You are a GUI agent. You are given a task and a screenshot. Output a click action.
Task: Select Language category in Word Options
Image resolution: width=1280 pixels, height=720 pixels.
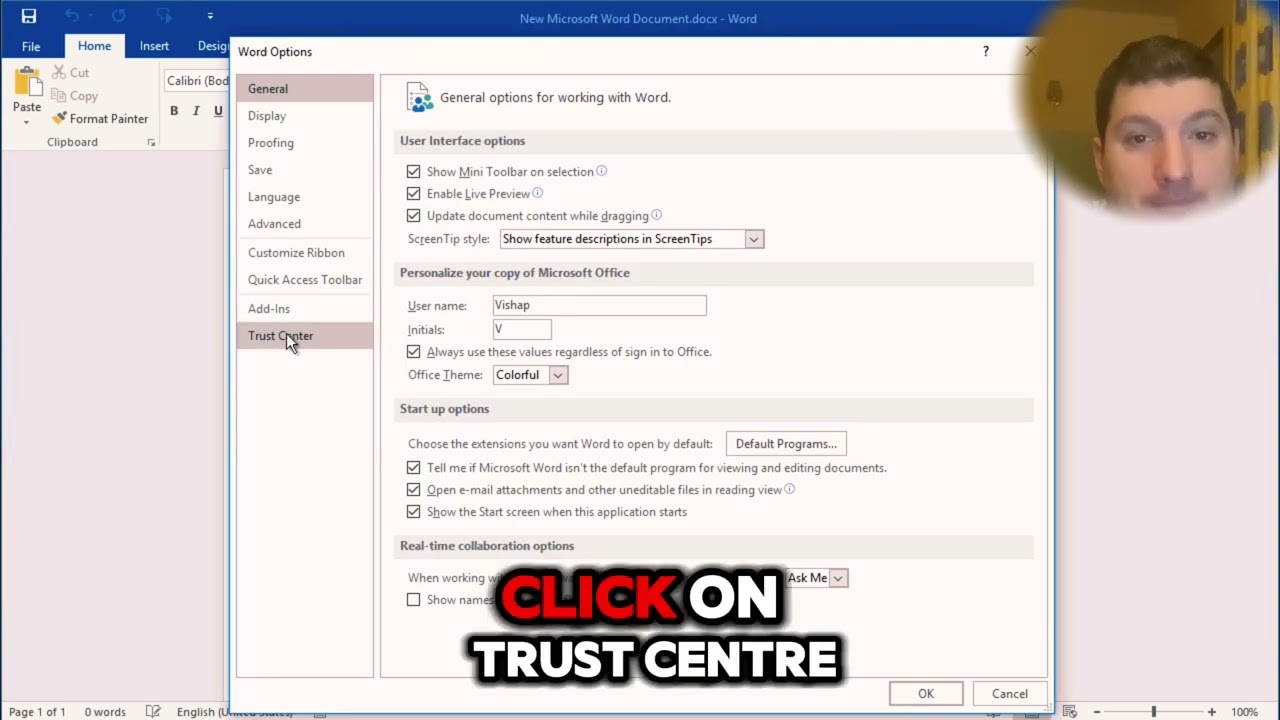click(305, 197)
